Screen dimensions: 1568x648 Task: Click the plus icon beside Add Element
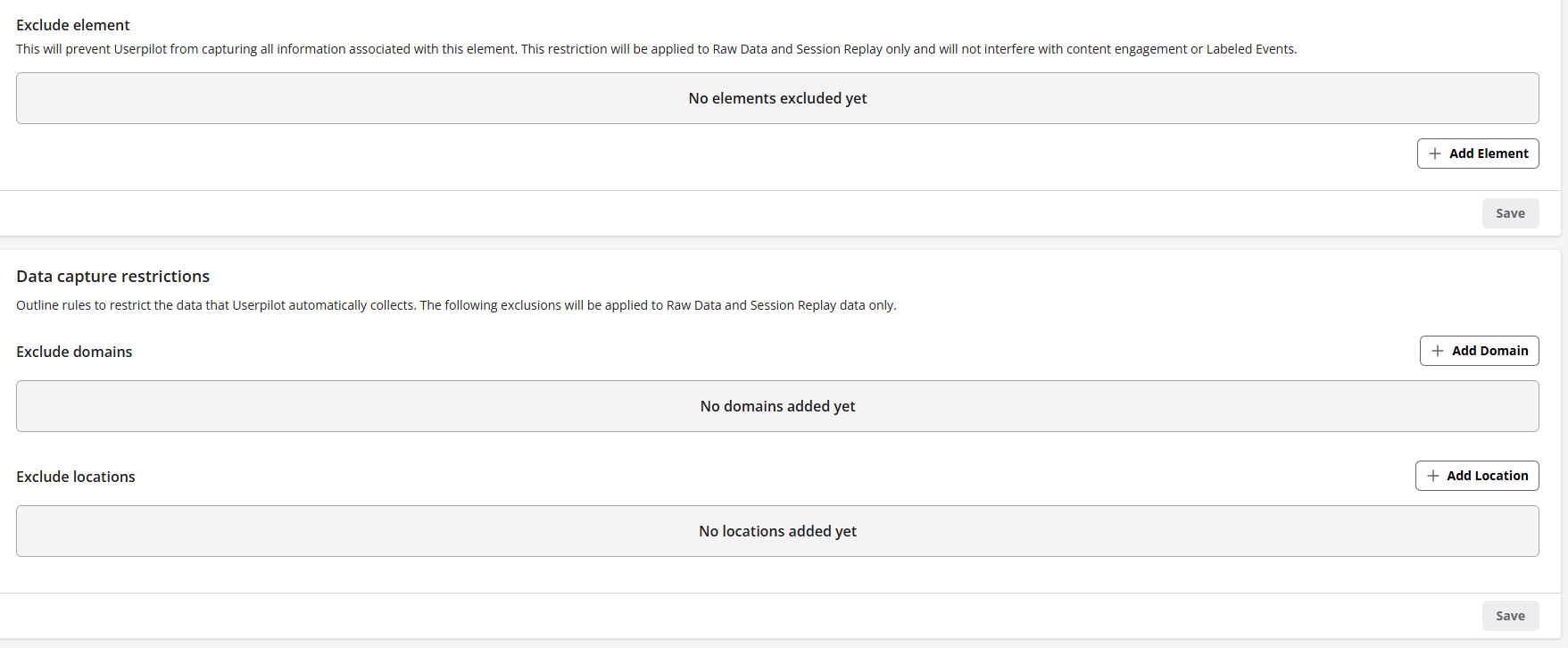point(1435,154)
